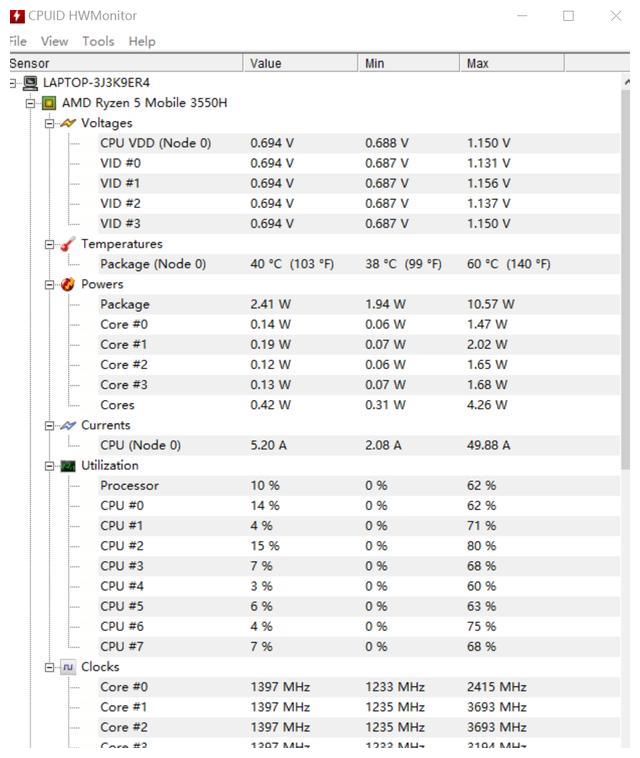Open the Tools menu
This screenshot has height=758, width=640.
[98, 42]
